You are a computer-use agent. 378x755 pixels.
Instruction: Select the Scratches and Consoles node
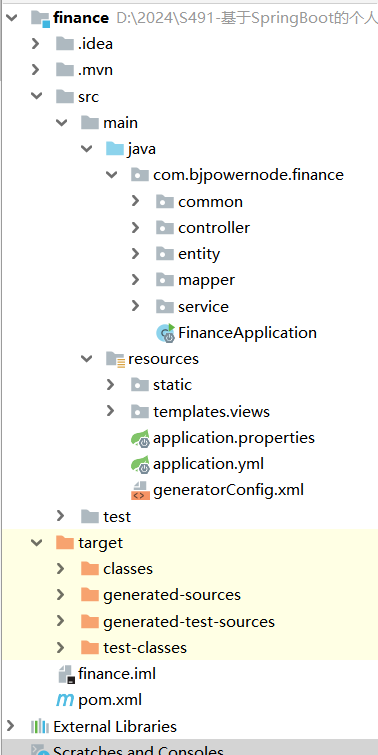point(138,750)
